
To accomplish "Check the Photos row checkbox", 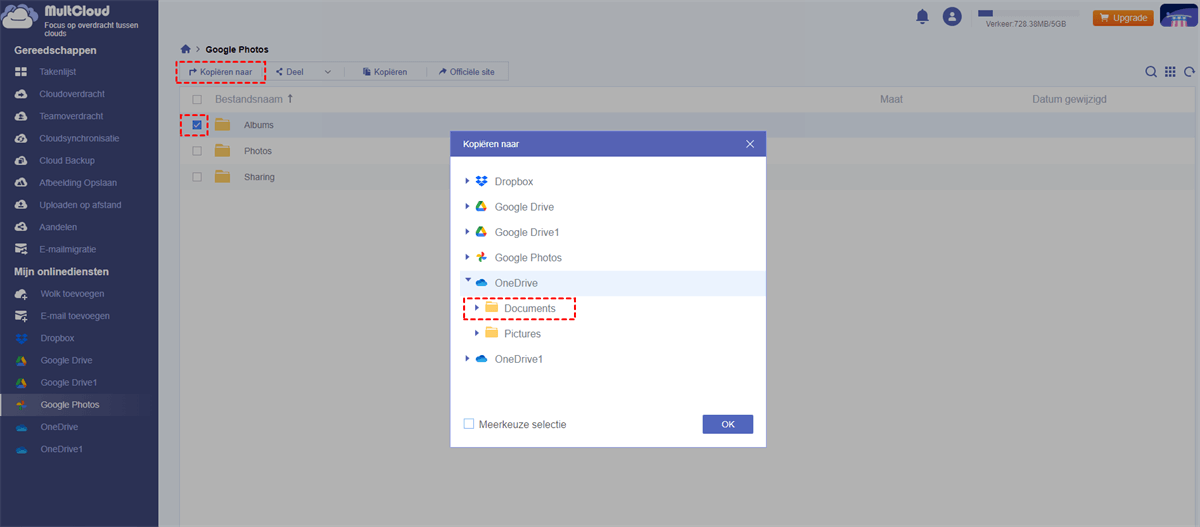I will [x=197, y=151].
